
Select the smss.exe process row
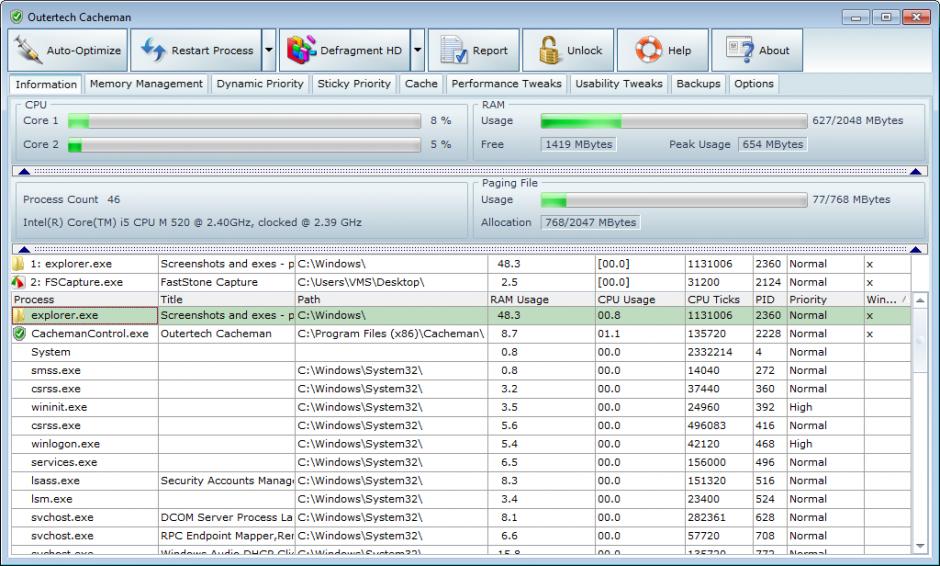[x=461, y=371]
